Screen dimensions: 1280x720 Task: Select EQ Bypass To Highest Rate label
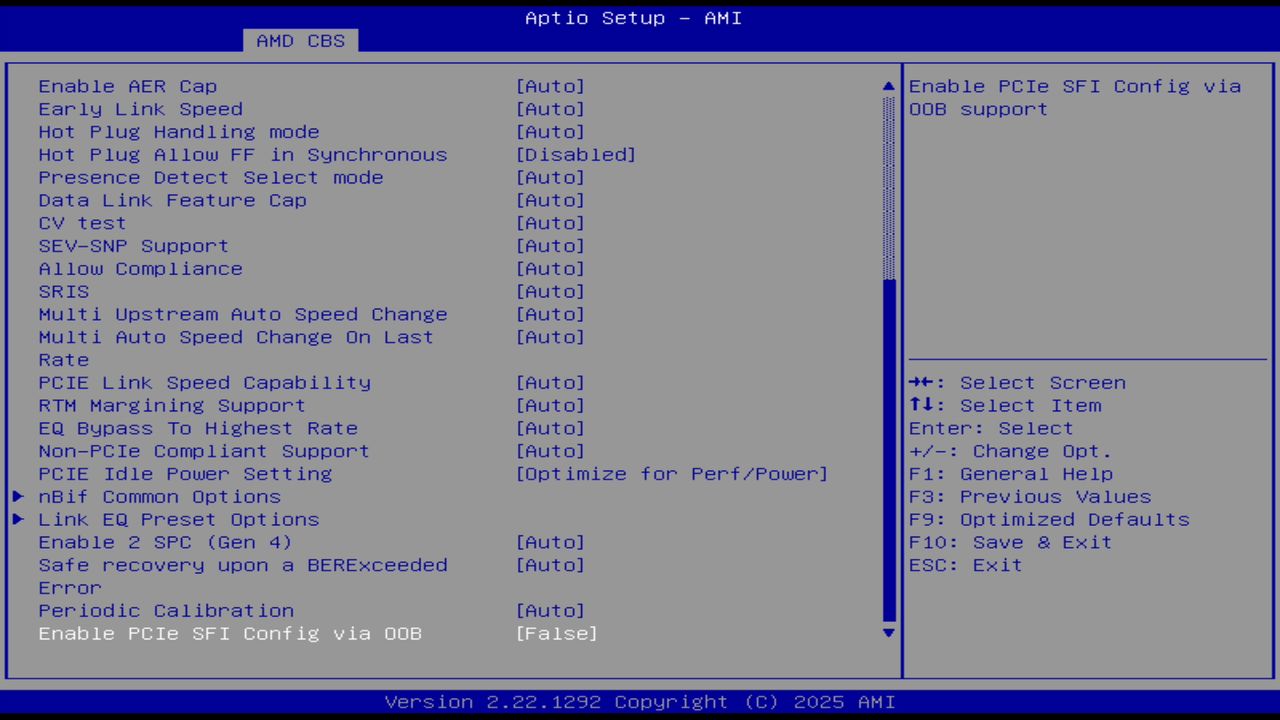[x=198, y=428]
